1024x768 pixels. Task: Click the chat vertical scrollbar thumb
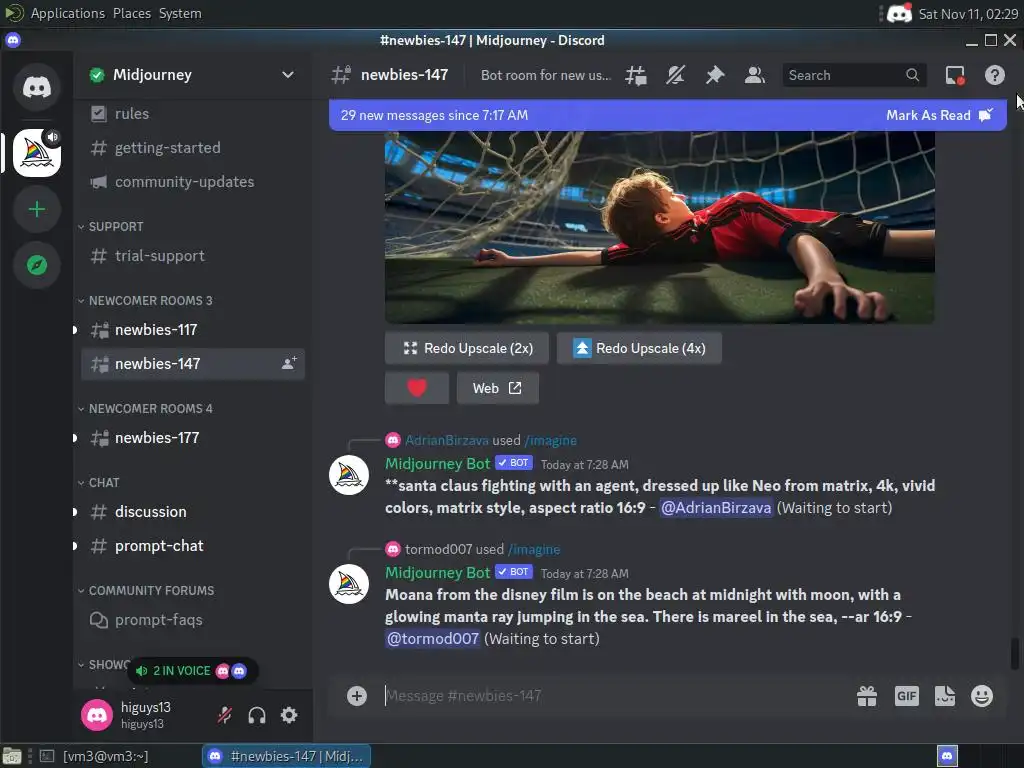pyautogui.click(x=1014, y=654)
